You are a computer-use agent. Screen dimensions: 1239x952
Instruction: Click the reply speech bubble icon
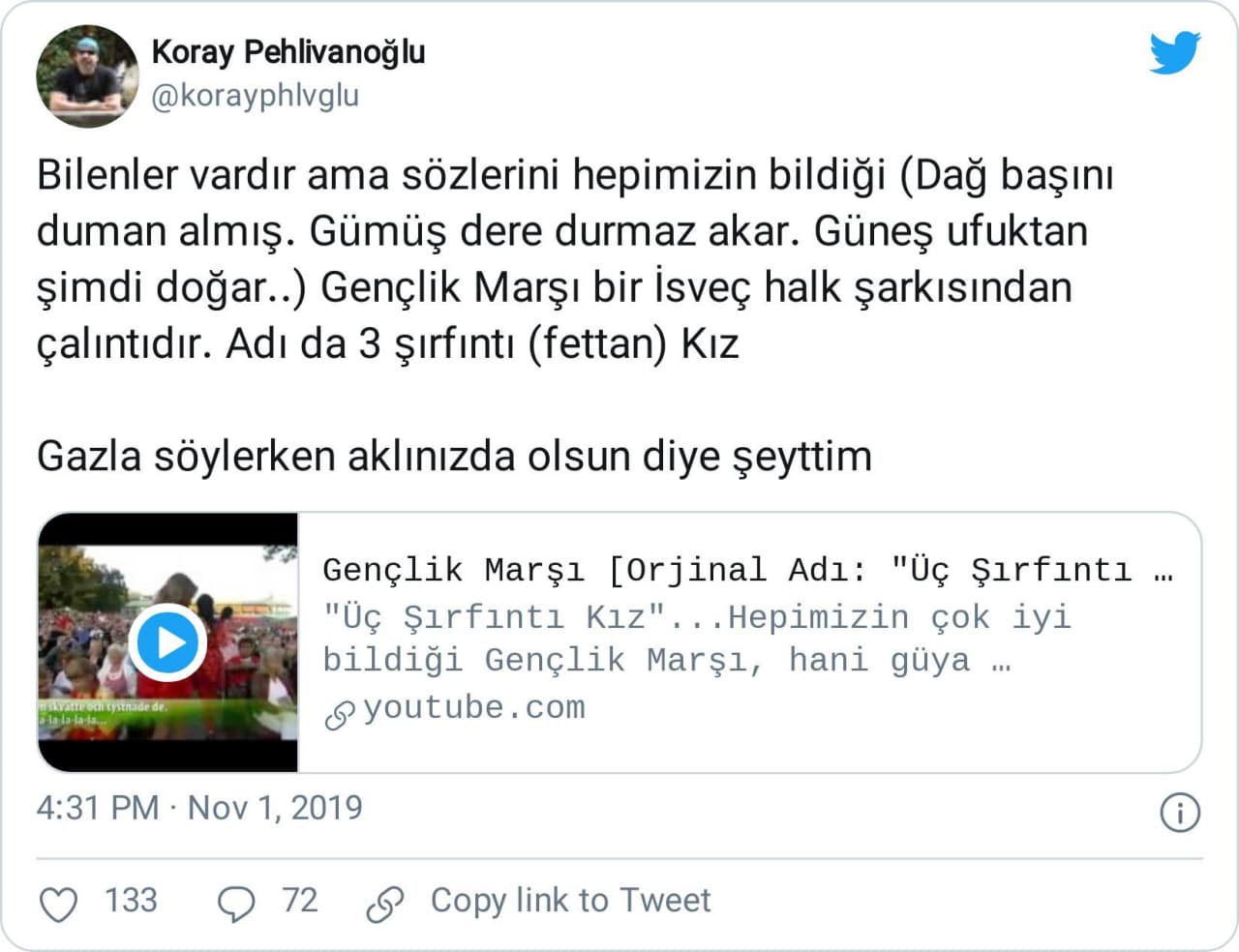[x=236, y=904]
